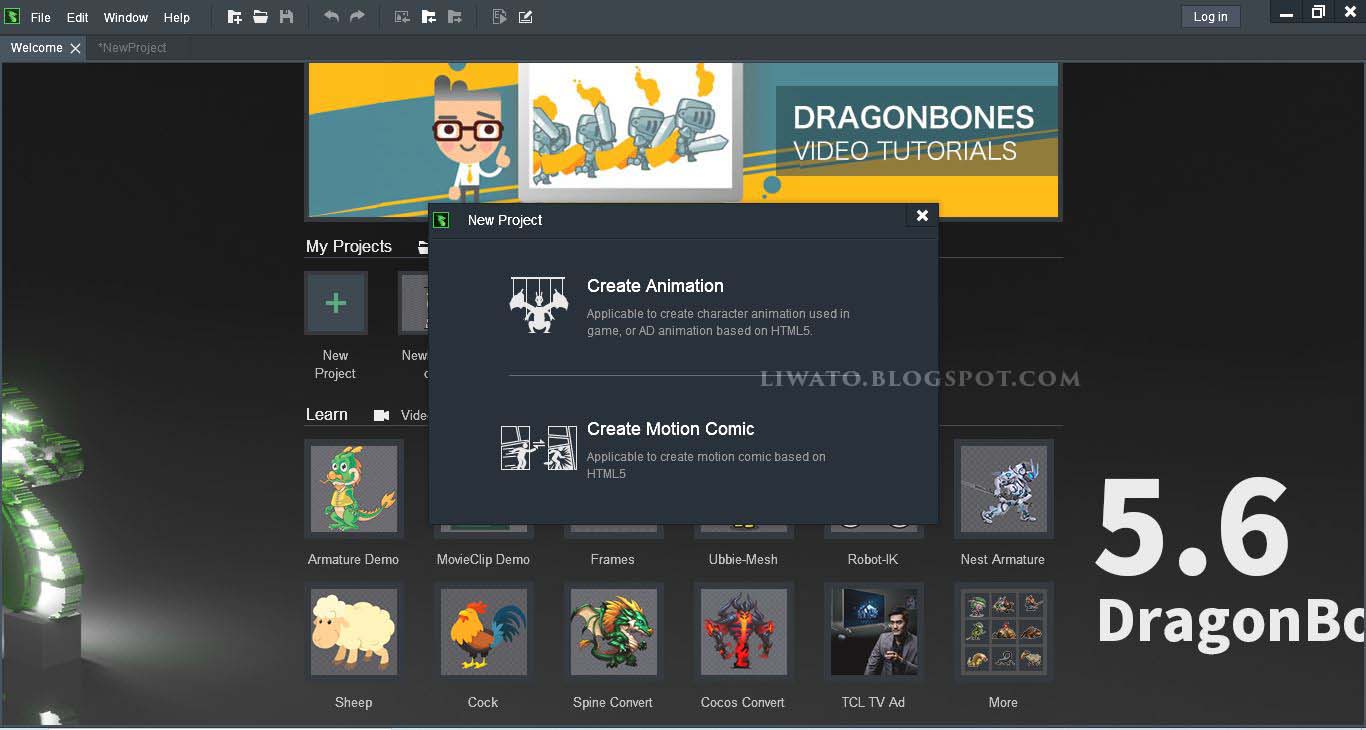This screenshot has height=730, width=1366.
Task: Open the Window menu
Action: 126,18
